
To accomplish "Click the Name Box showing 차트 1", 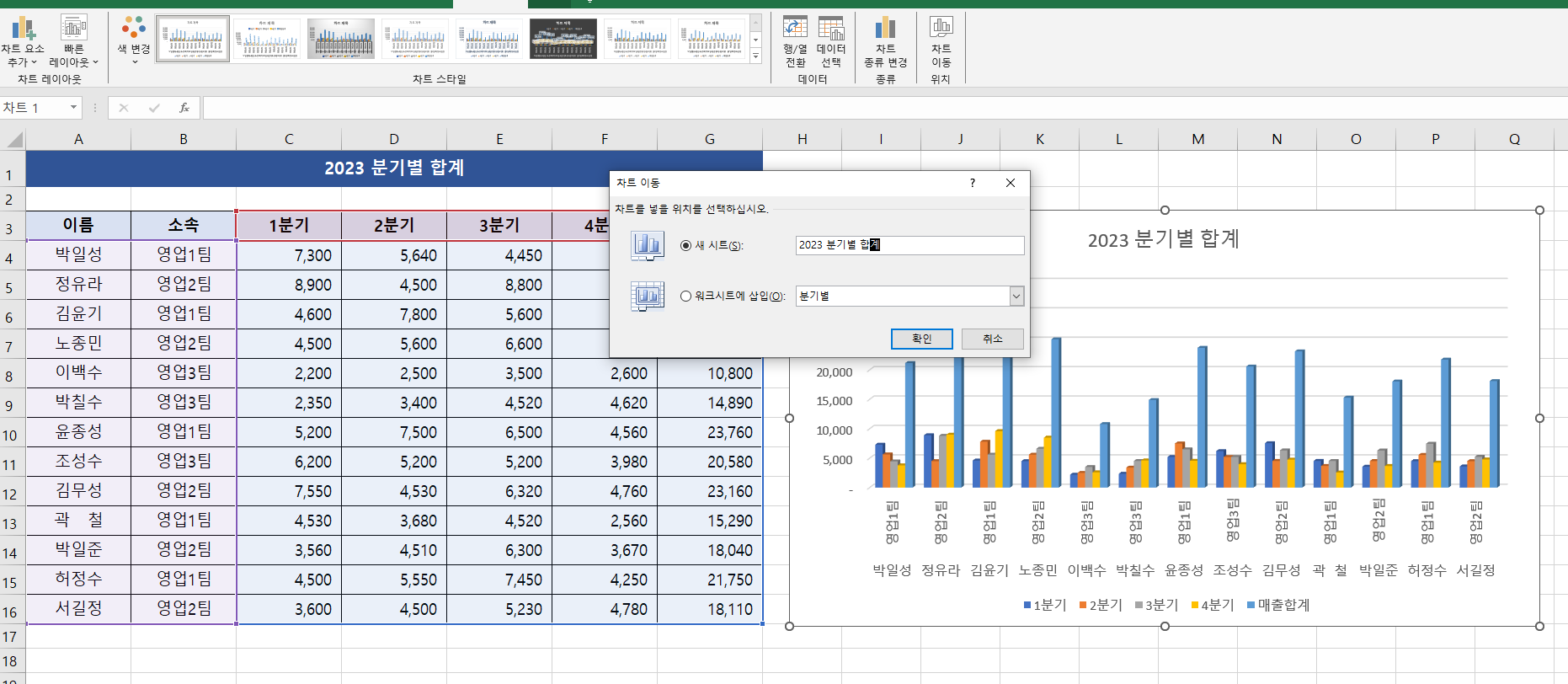I will [x=34, y=108].
